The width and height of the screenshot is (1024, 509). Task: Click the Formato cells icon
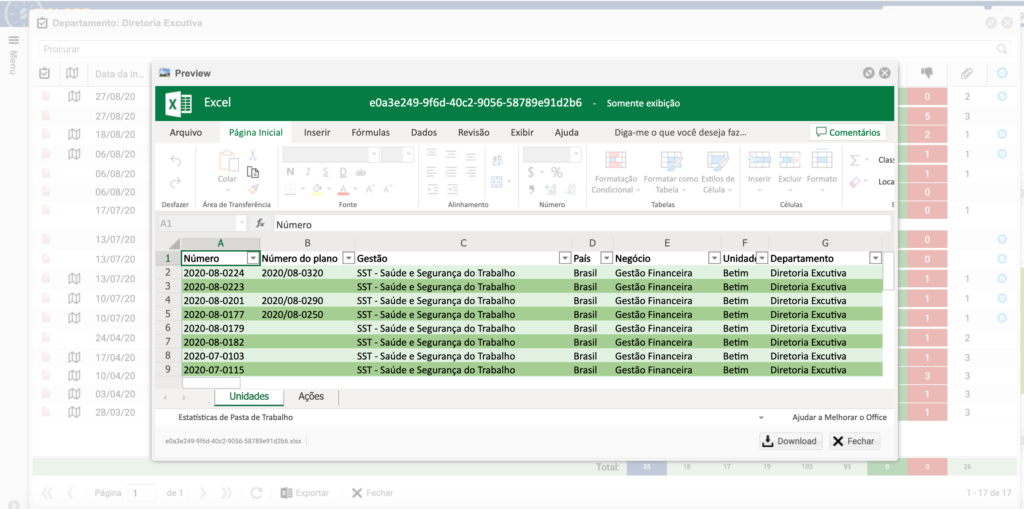822,159
